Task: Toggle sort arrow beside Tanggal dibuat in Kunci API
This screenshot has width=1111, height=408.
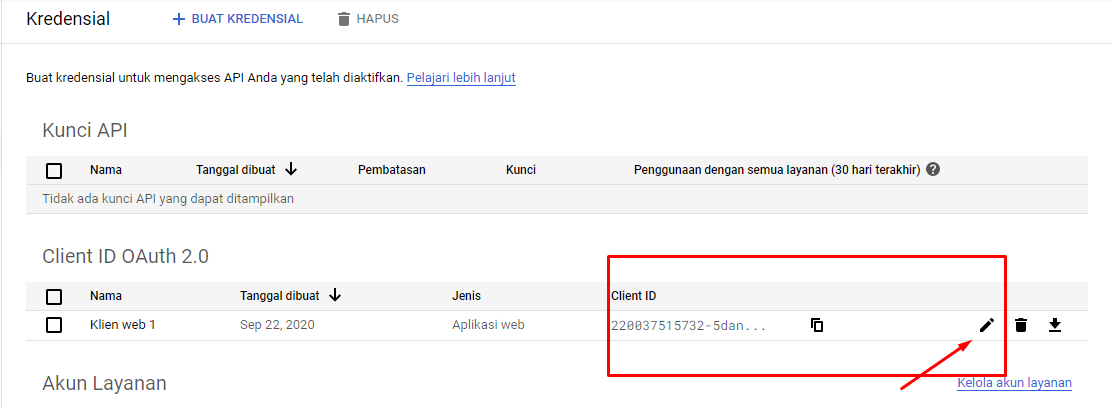Action: (292, 169)
